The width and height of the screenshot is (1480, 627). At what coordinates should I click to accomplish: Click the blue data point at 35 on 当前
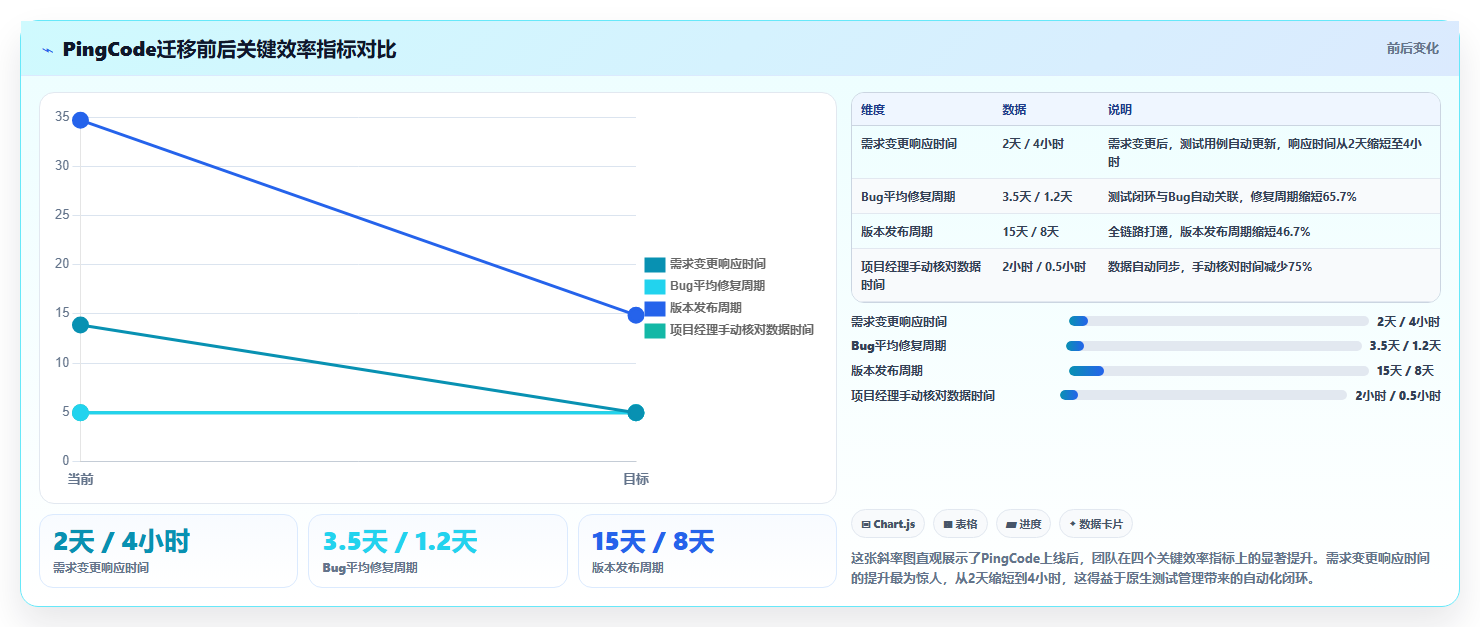[x=81, y=120]
